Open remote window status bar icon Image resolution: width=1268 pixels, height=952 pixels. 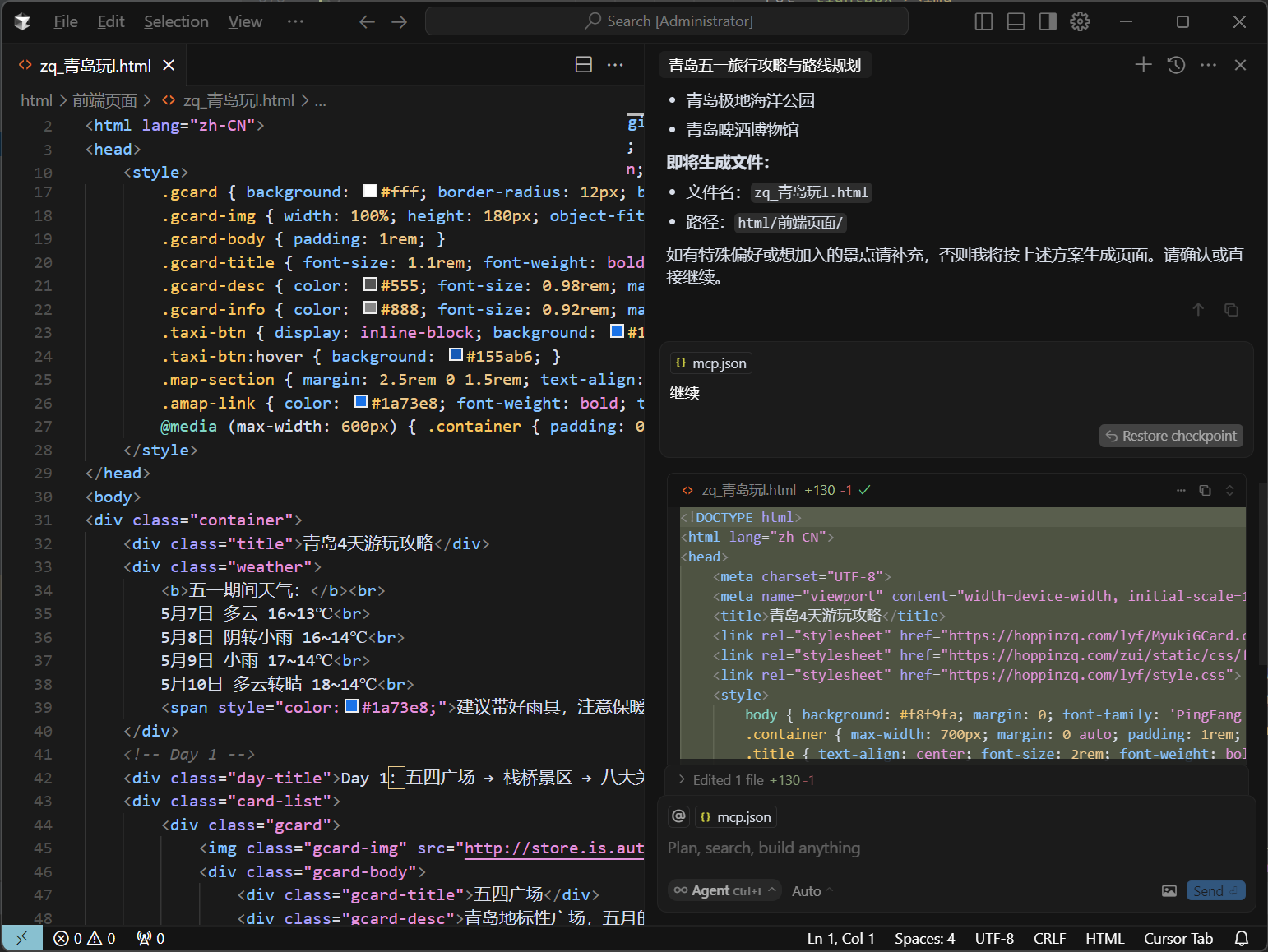point(22,938)
